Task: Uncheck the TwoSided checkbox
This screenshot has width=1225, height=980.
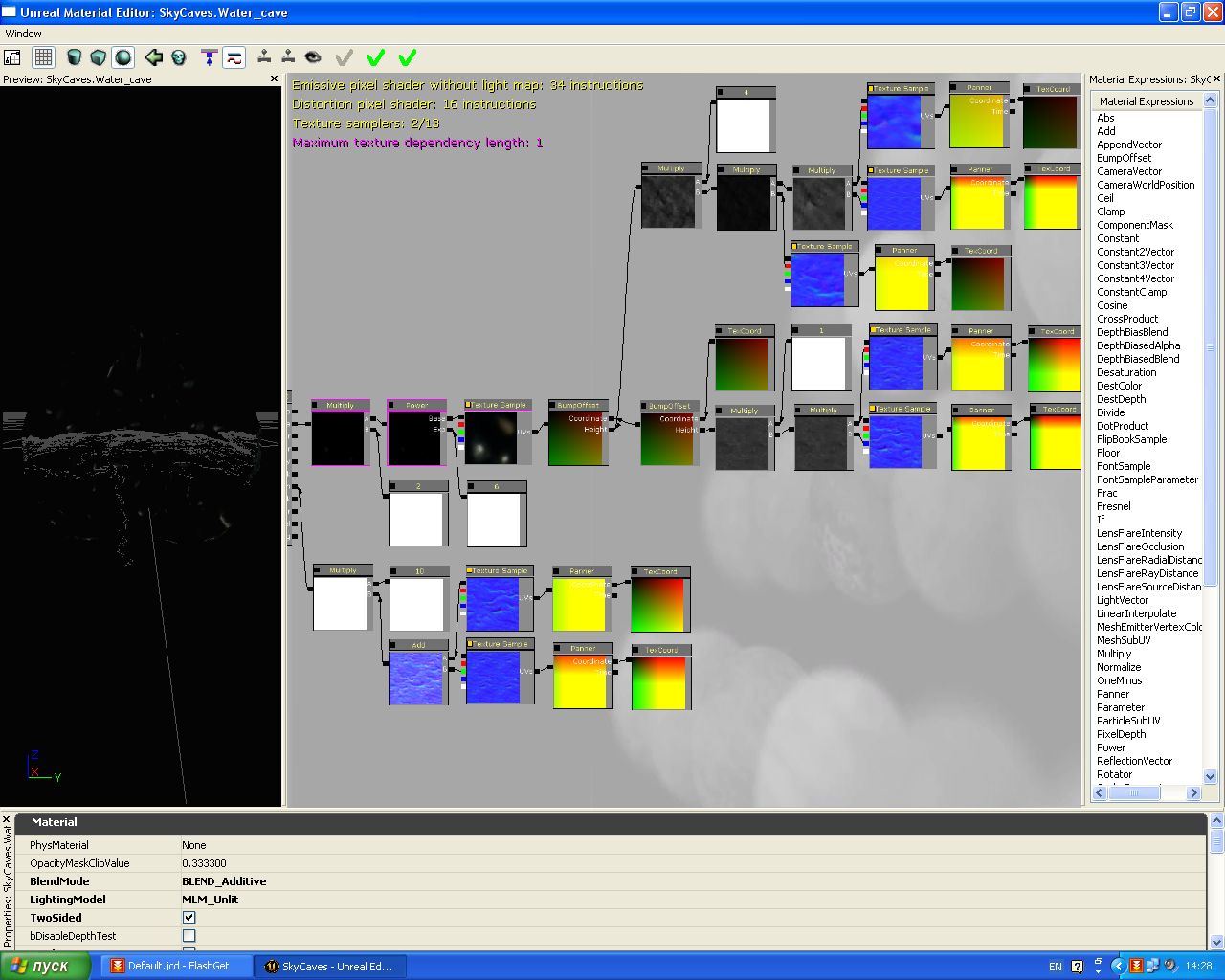Action: pyautogui.click(x=189, y=918)
